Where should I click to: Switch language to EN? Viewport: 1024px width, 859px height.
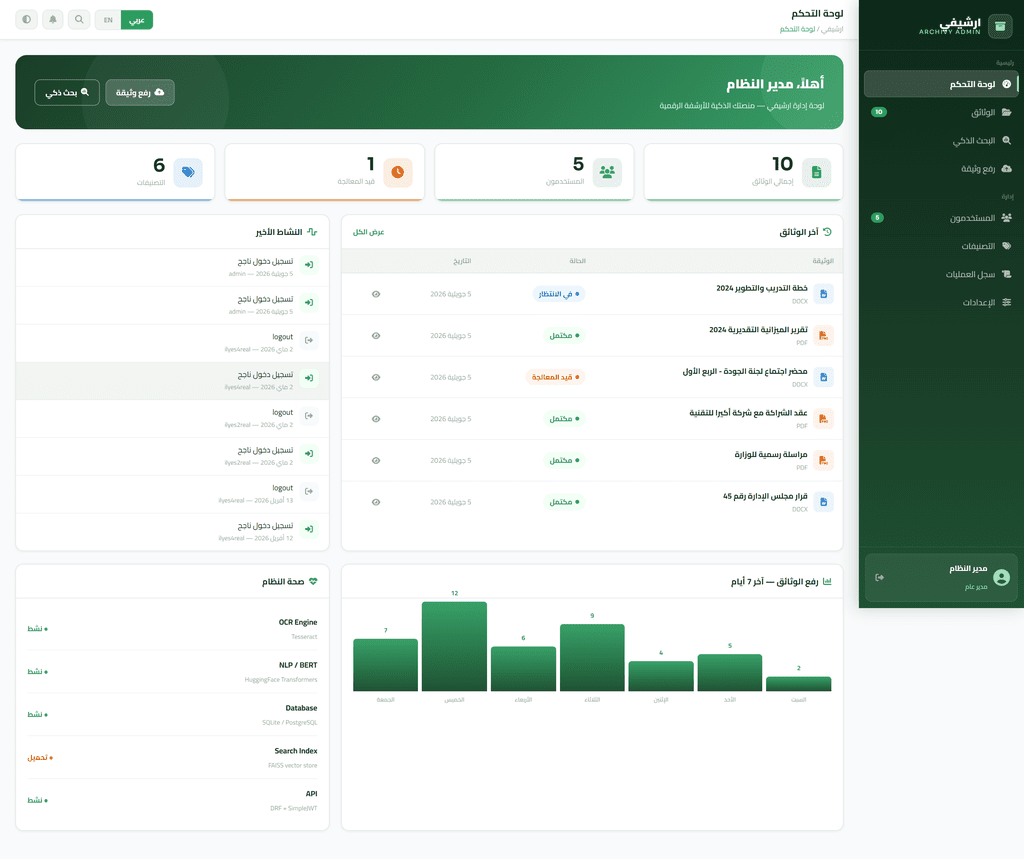[x=108, y=20]
